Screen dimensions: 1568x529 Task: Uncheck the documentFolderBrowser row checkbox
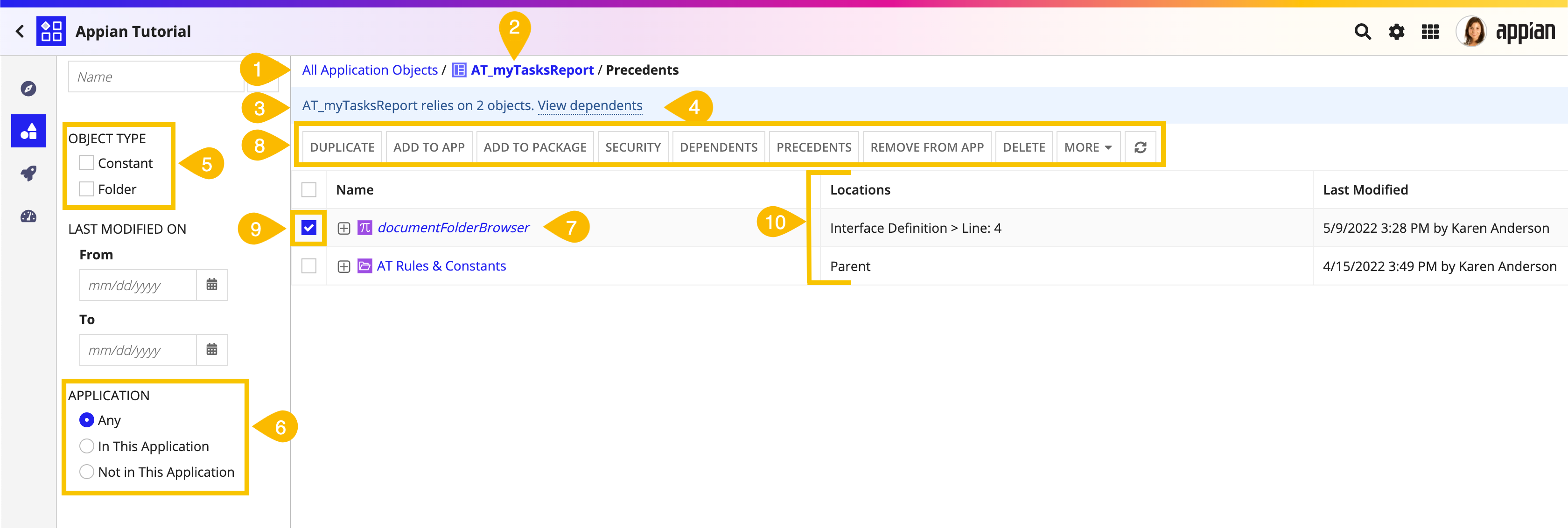click(x=308, y=228)
